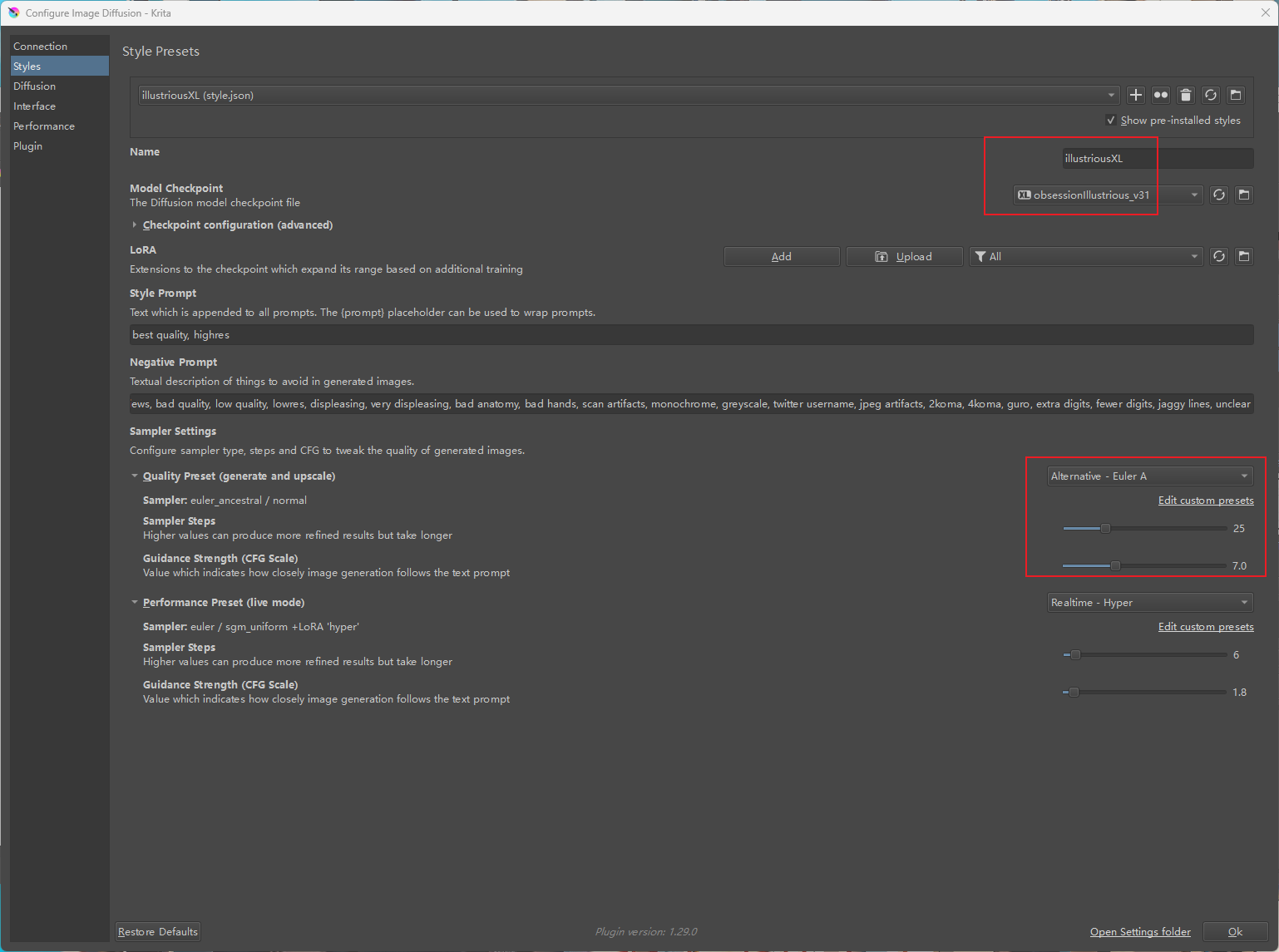Select the Styles settings page
Viewport: 1279px width, 952px height.
tap(60, 66)
